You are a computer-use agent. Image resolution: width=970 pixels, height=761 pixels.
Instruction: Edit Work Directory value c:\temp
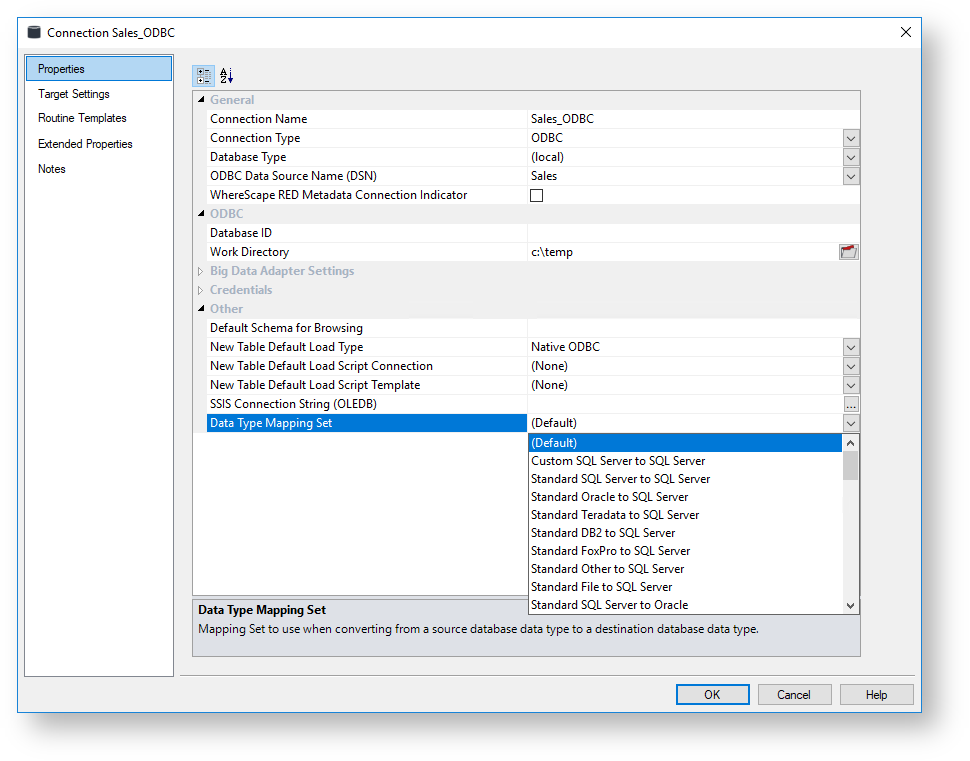(x=683, y=252)
